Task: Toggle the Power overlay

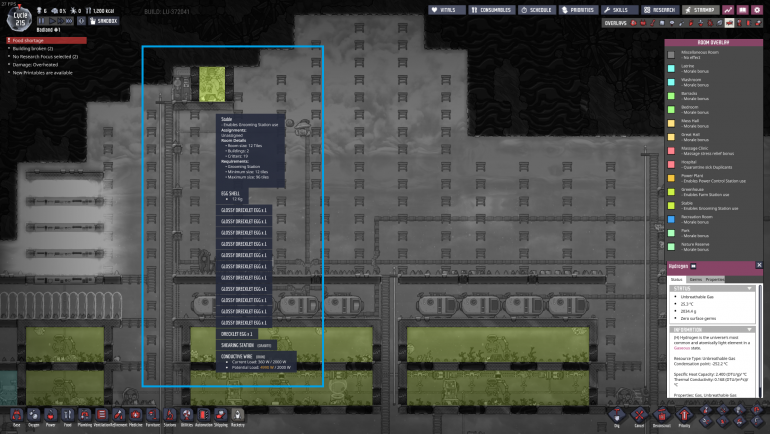Action: click(643, 23)
